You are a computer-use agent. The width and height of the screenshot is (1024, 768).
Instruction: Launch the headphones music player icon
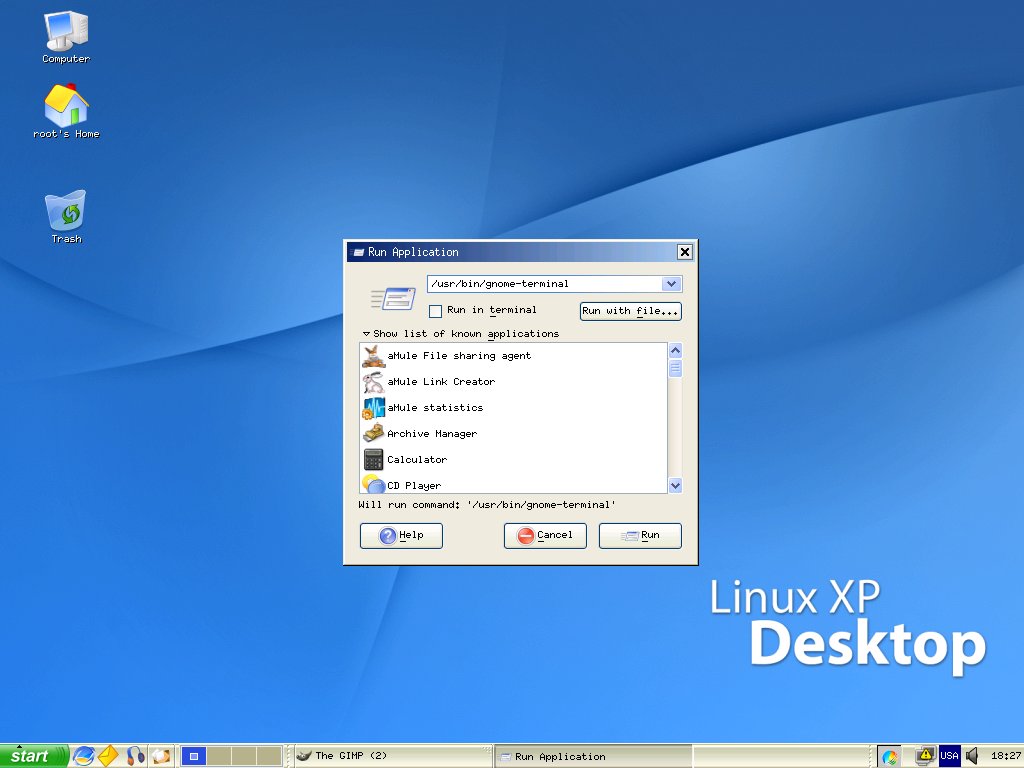pyautogui.click(x=135, y=756)
